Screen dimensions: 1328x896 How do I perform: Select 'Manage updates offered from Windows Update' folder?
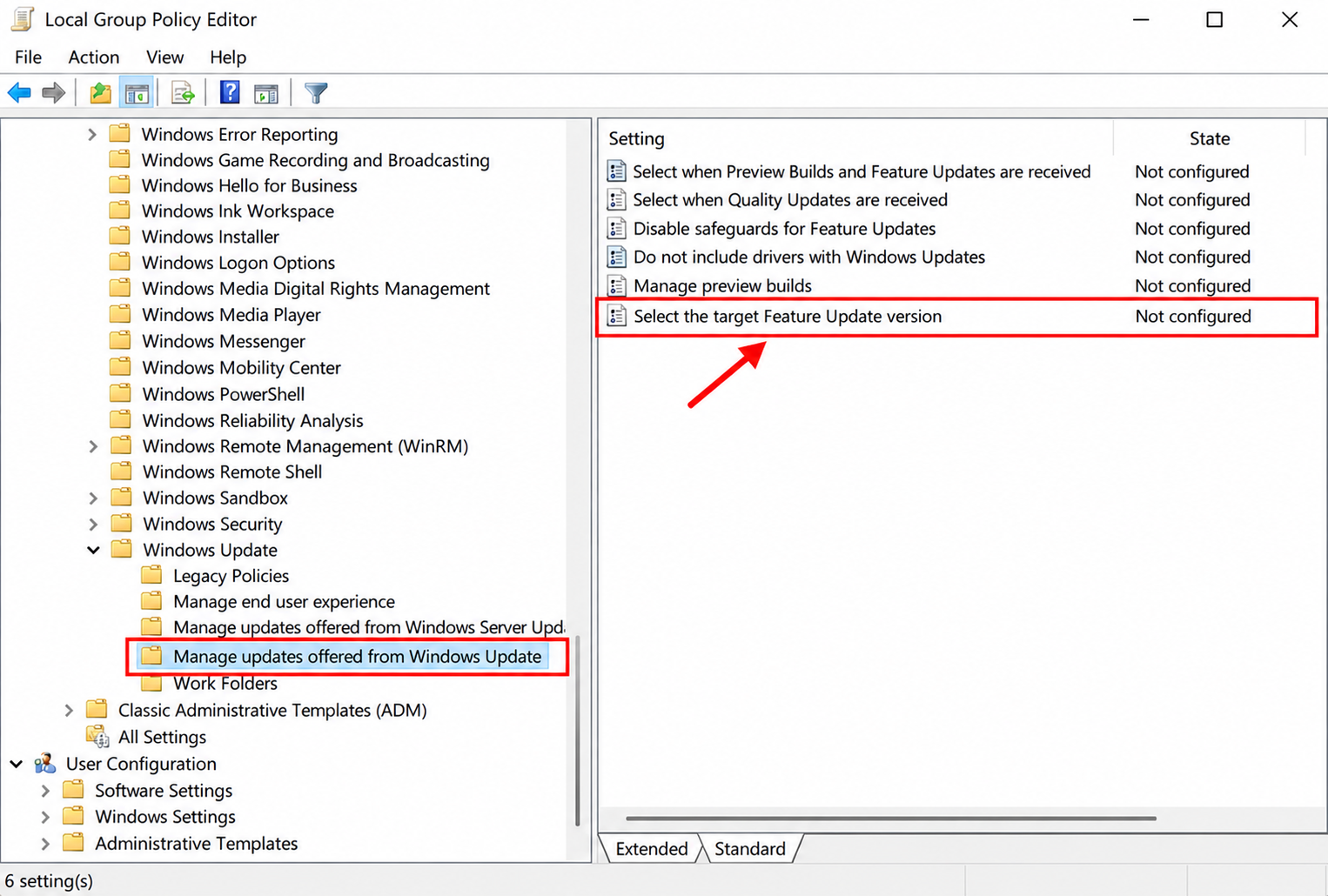pyautogui.click(x=357, y=657)
